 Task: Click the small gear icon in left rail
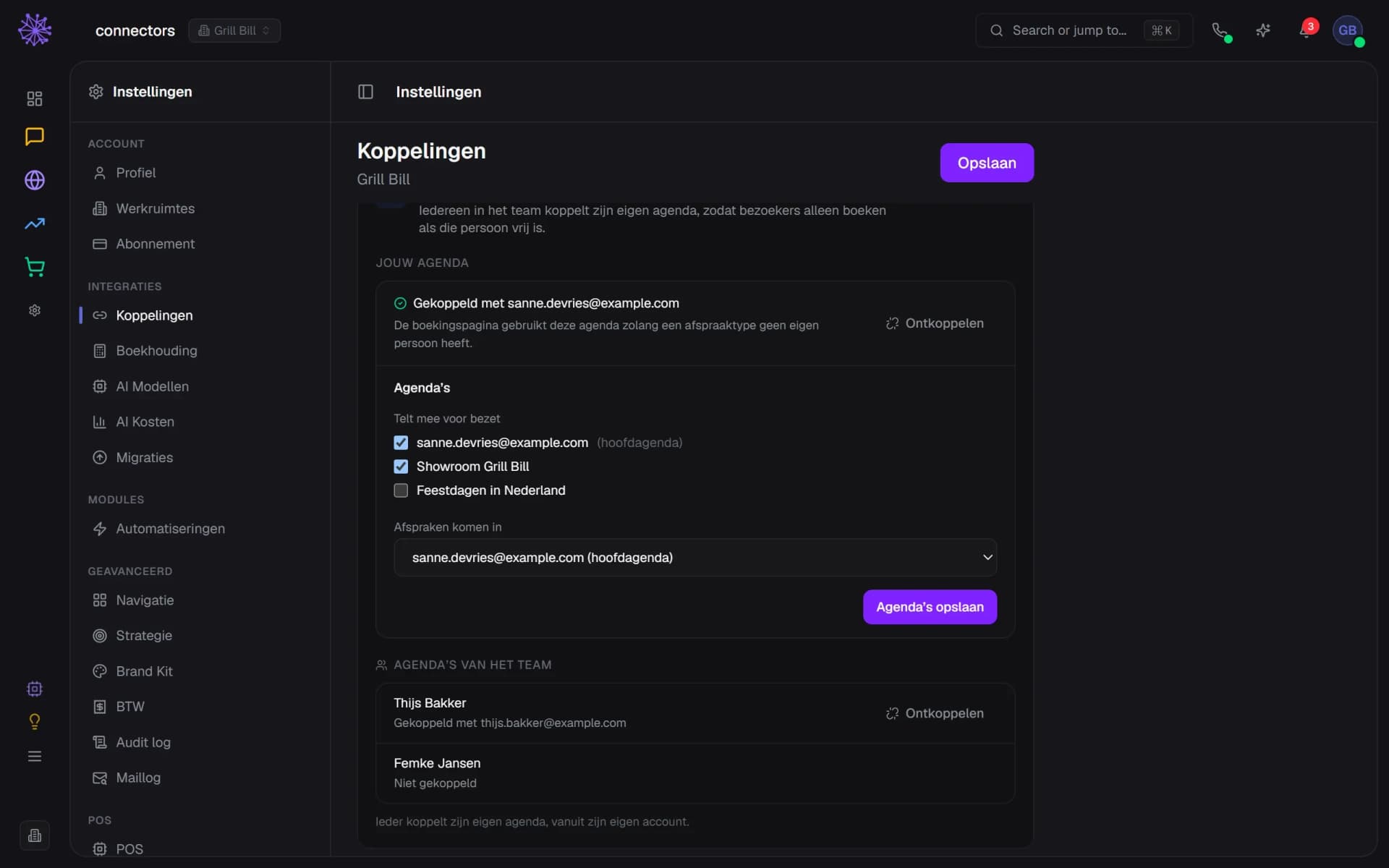[35, 310]
